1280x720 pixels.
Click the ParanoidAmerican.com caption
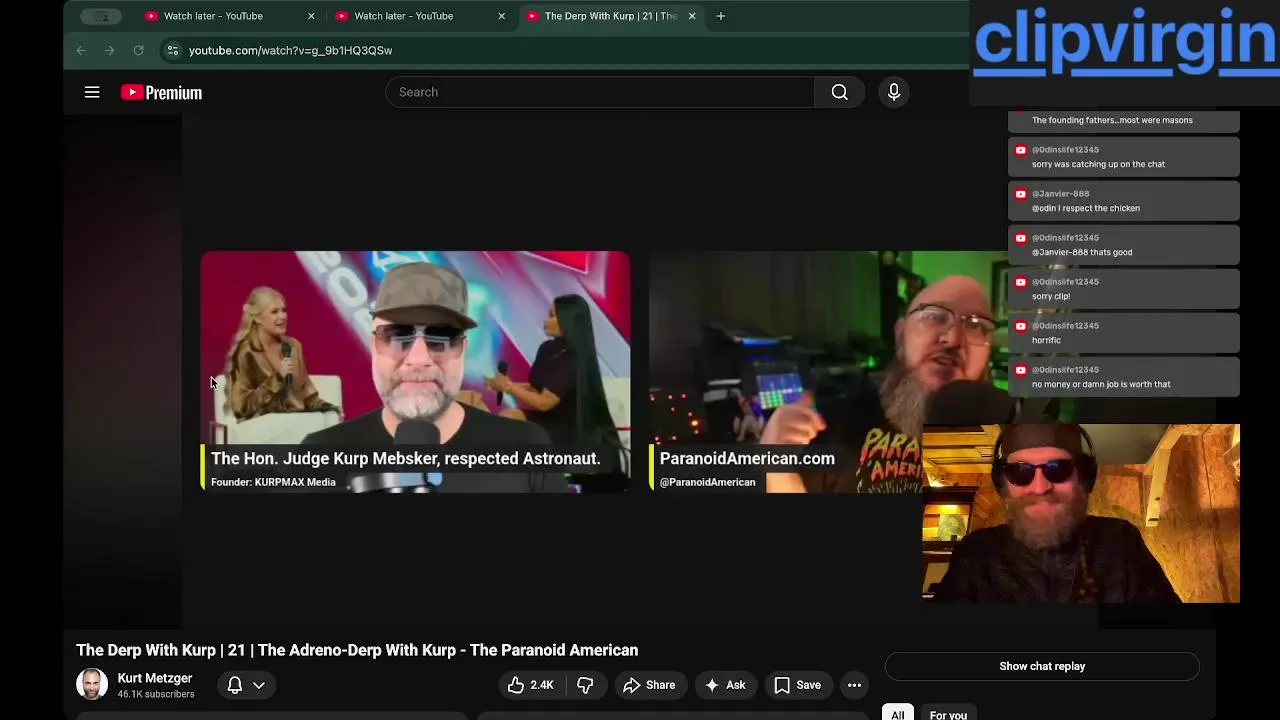747,458
